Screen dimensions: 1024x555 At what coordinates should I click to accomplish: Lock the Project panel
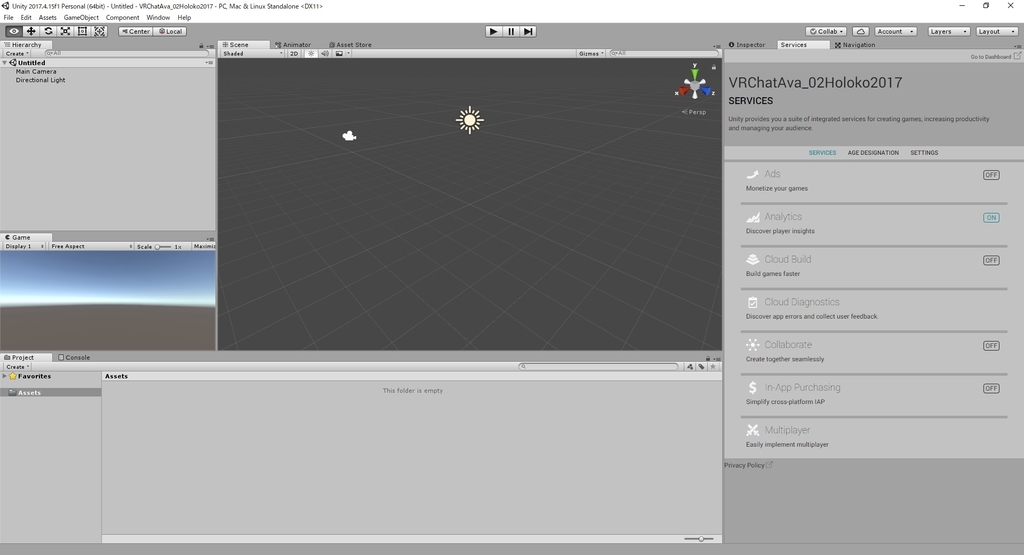[x=707, y=358]
